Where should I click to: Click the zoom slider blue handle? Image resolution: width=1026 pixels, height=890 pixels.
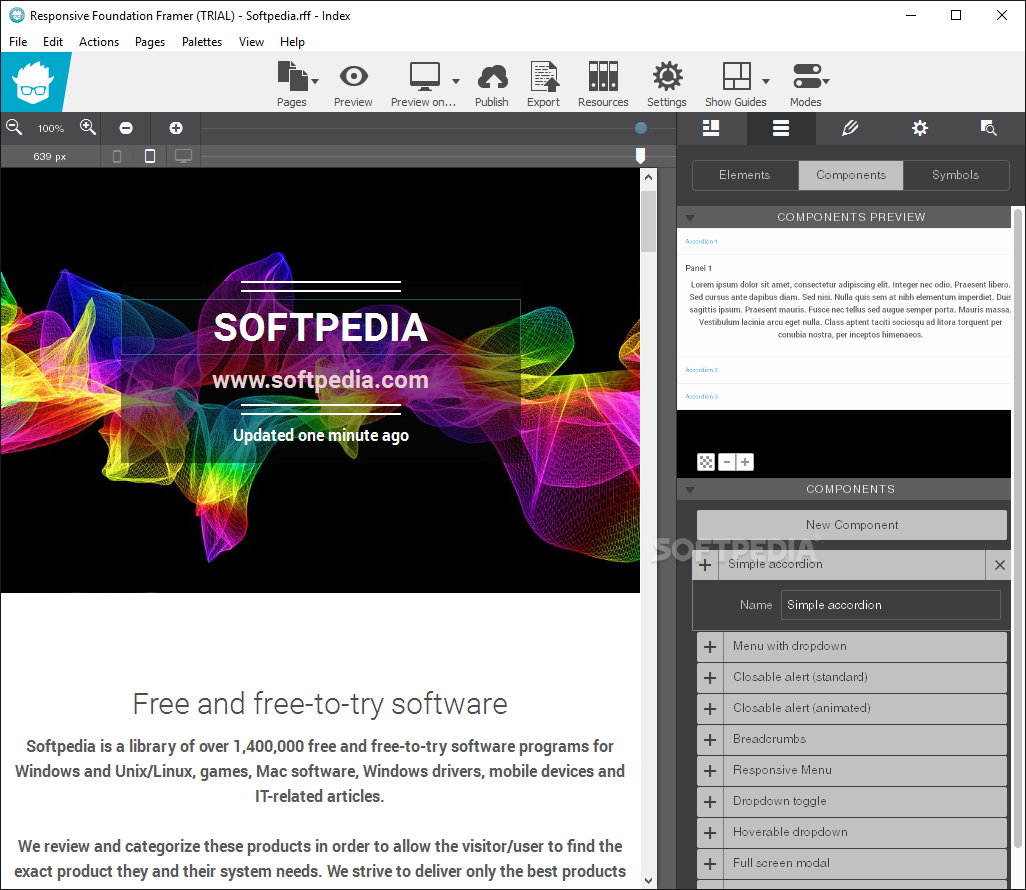(641, 128)
